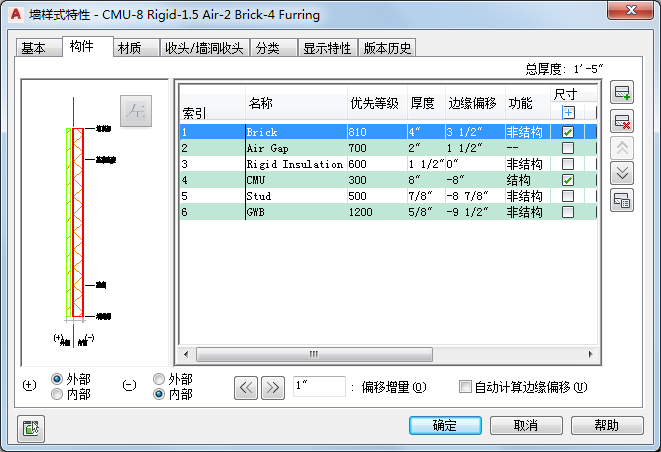Click the 索引 column header
This screenshot has height=452, width=661.
point(212,103)
